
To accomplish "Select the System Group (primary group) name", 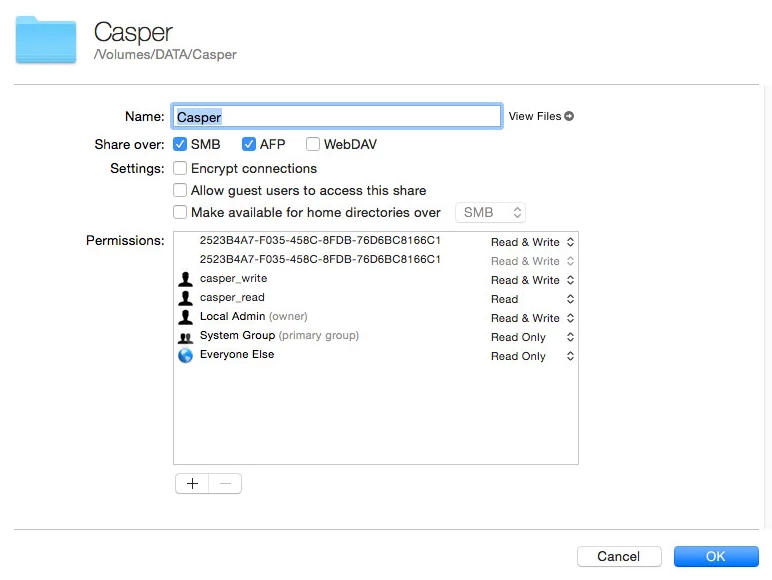I will 279,335.
